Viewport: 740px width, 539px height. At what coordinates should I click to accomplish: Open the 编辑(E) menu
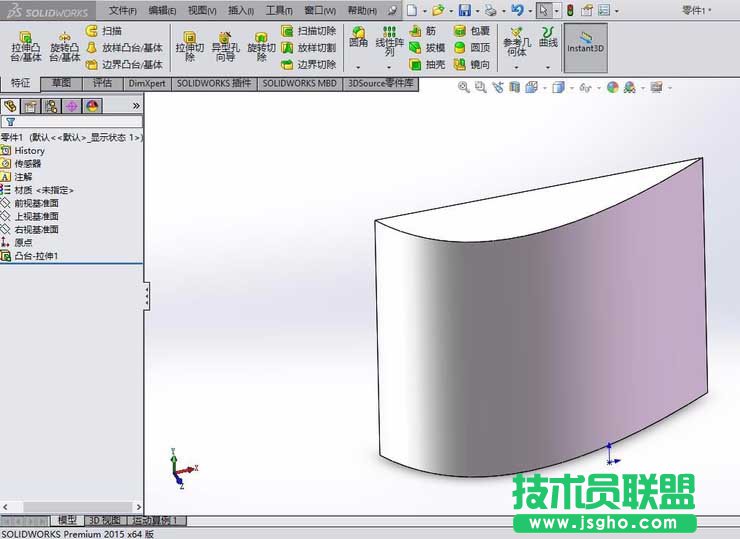click(162, 10)
